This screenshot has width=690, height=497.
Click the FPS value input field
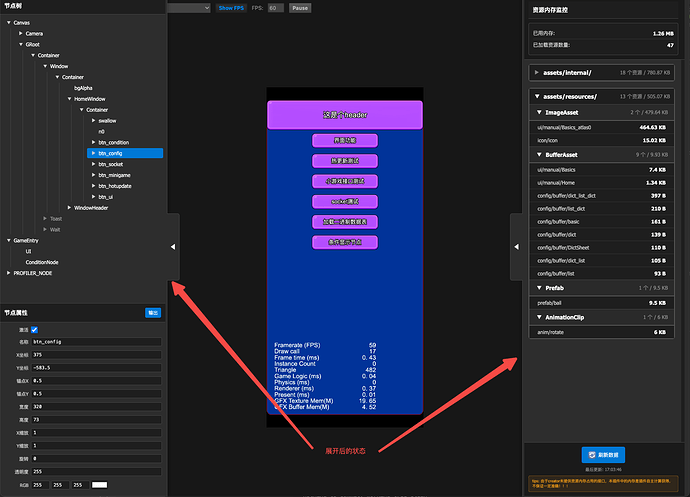coord(276,8)
